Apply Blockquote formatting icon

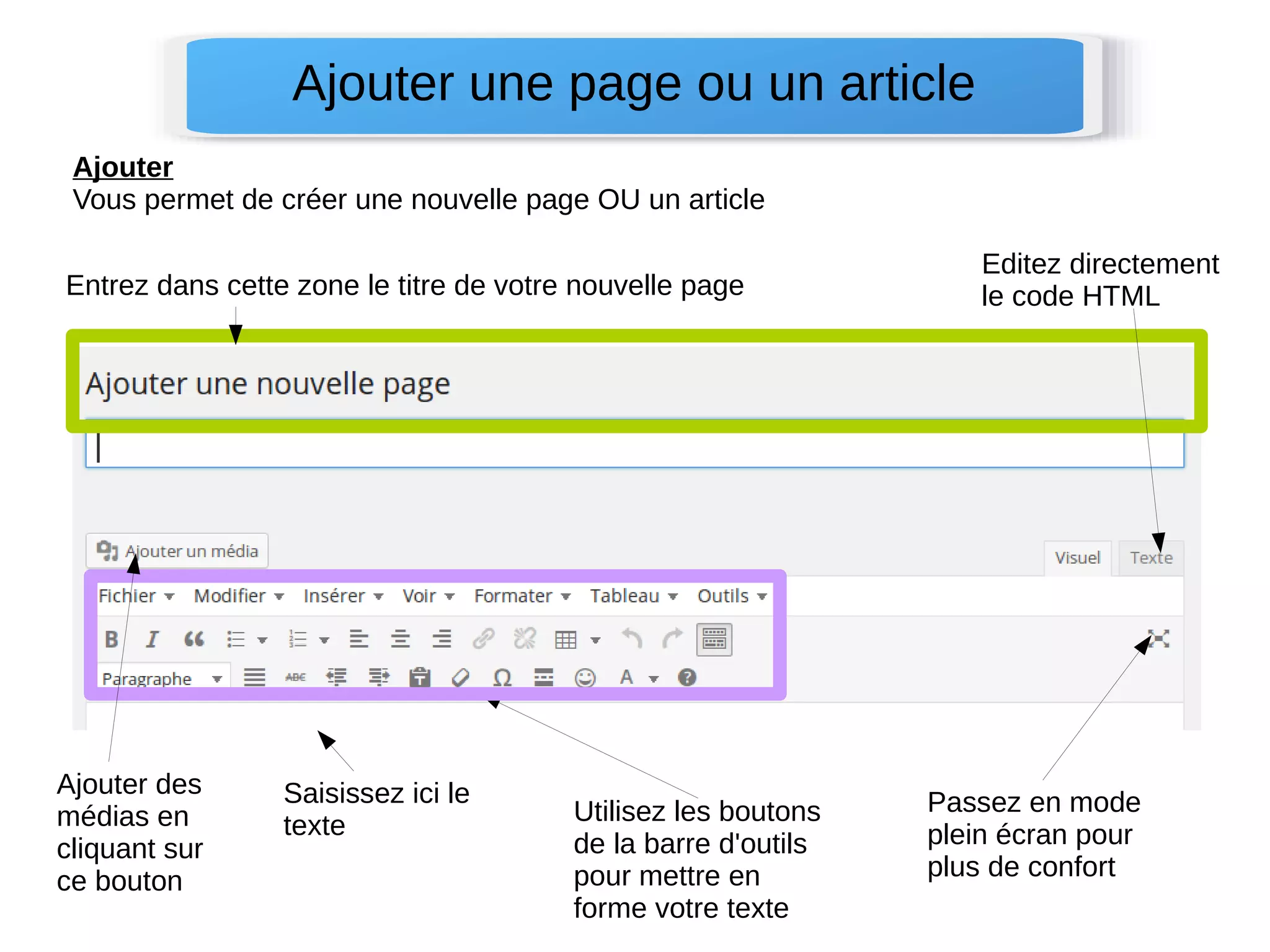tap(194, 639)
